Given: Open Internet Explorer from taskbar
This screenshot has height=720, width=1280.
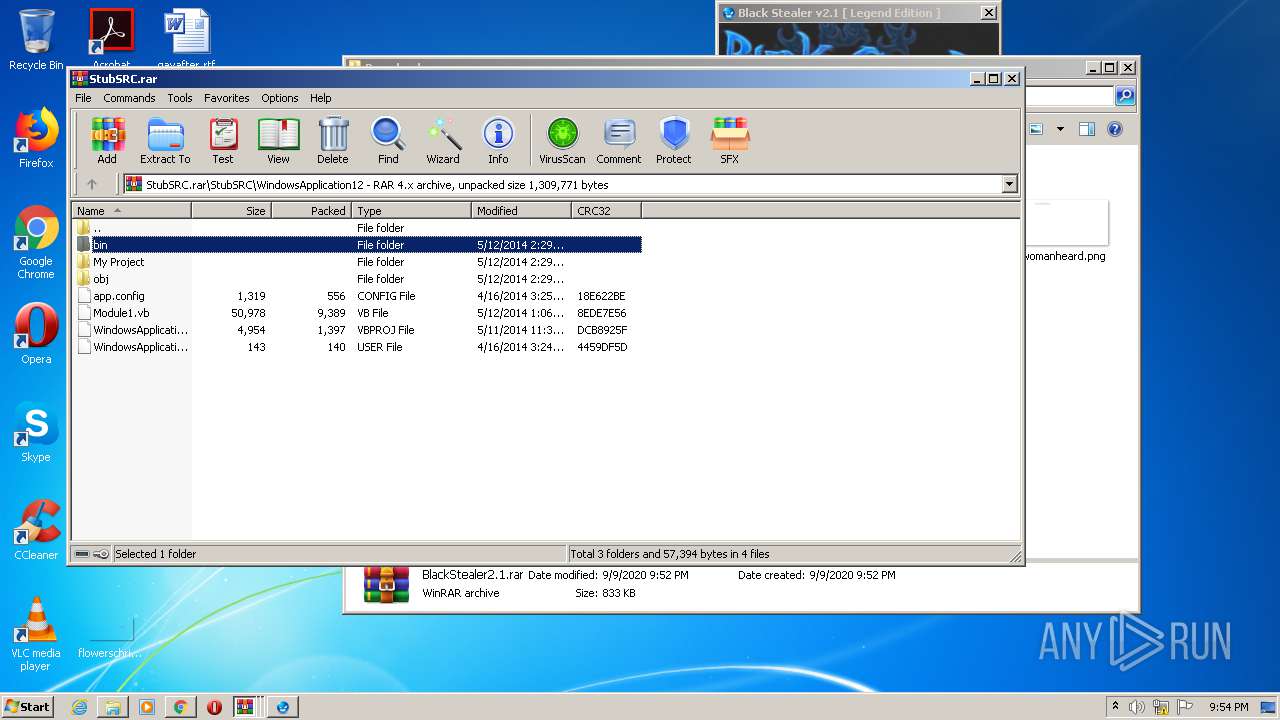Looking at the screenshot, I should click(x=79, y=707).
